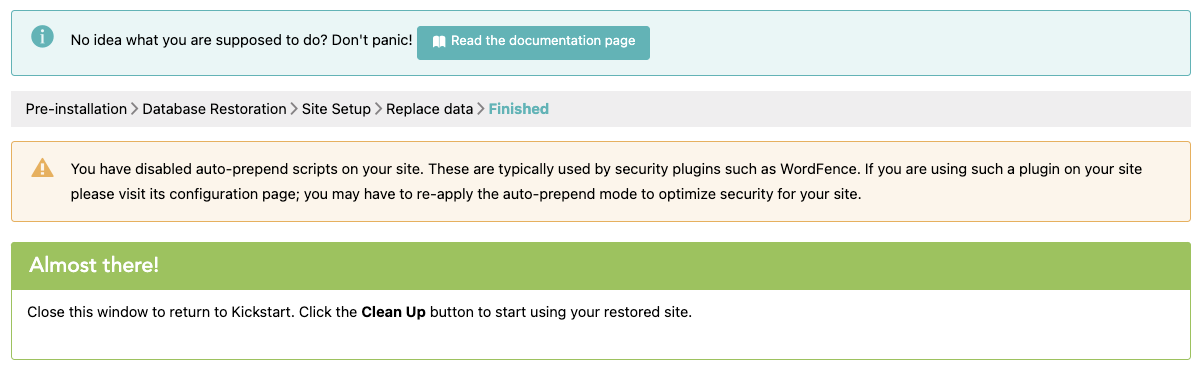Click the chevron after Pre-installation
Image resolution: width=1200 pixels, height=379 pixels.
(135, 109)
